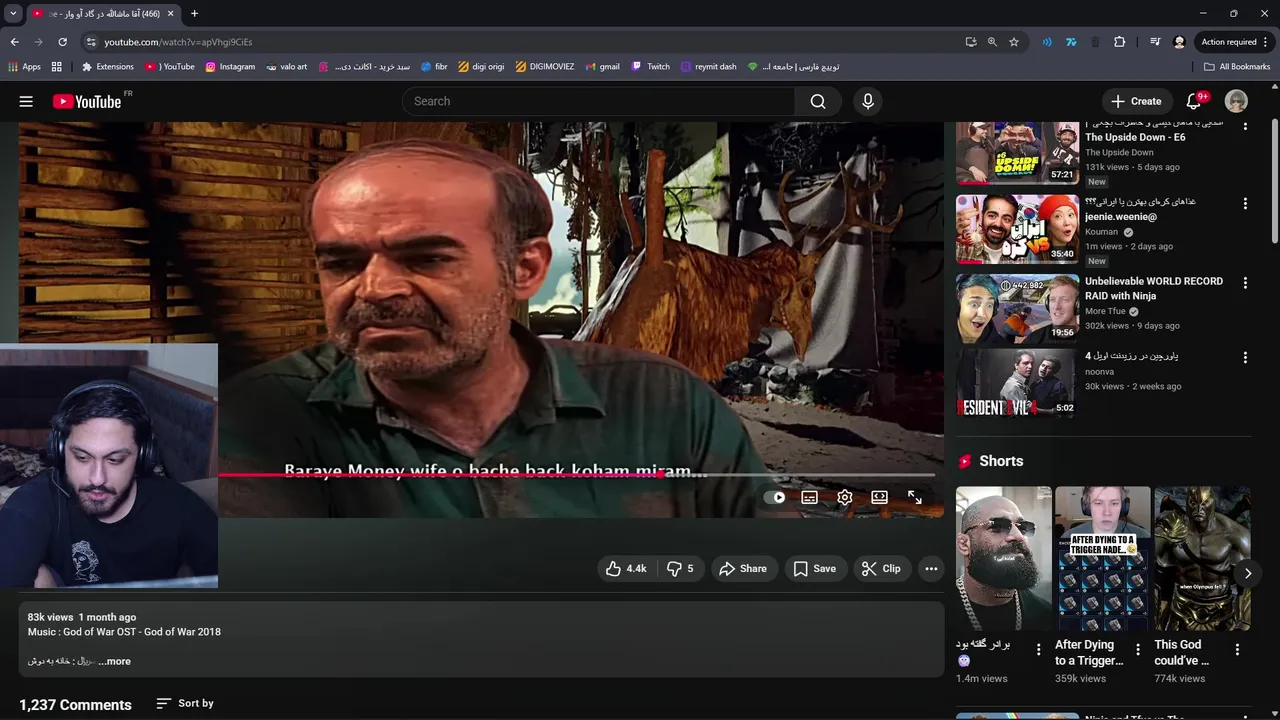Expand the description with ...more

pyautogui.click(x=115, y=661)
